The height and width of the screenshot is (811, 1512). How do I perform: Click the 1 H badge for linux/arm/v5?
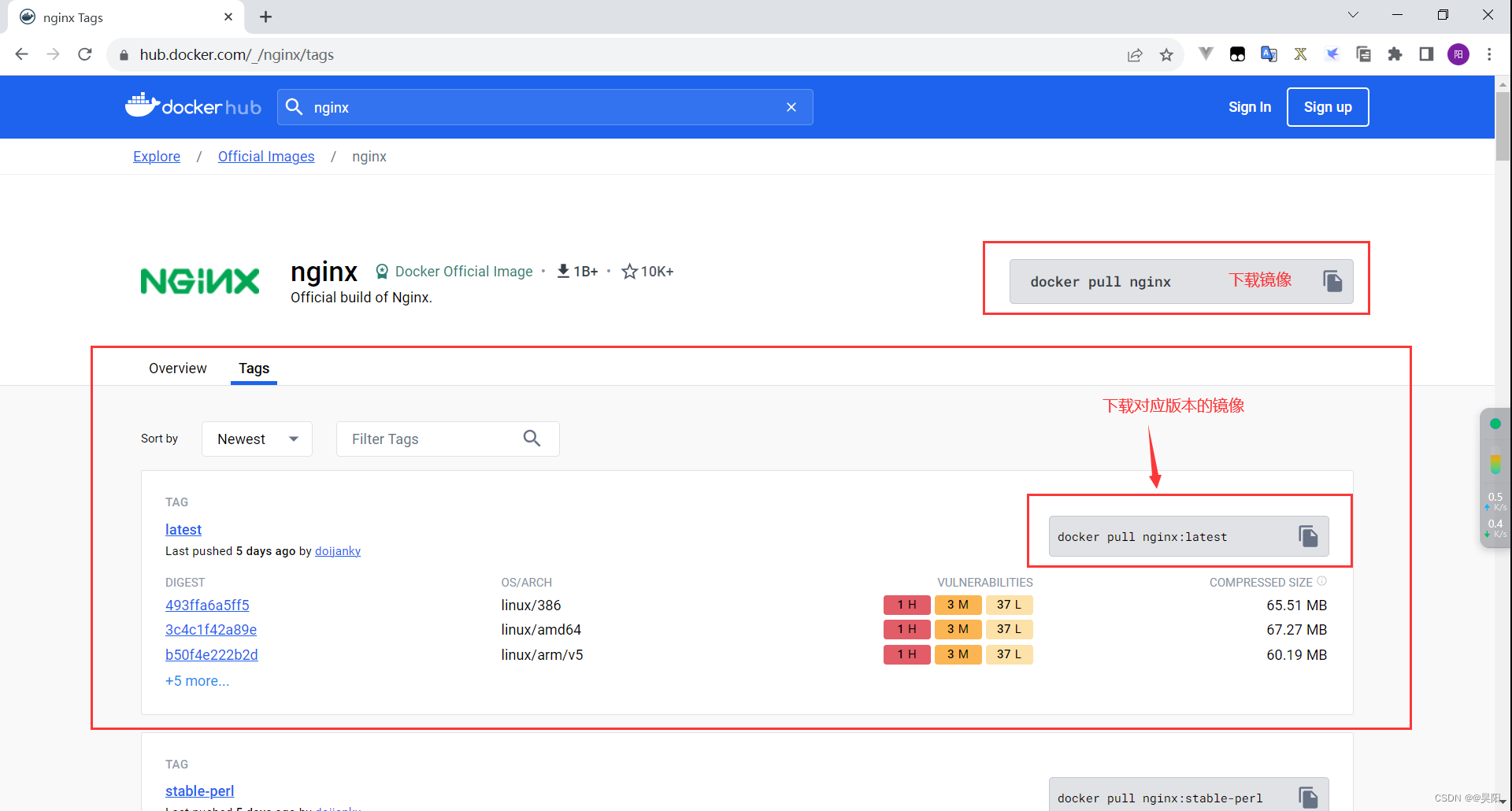(907, 654)
